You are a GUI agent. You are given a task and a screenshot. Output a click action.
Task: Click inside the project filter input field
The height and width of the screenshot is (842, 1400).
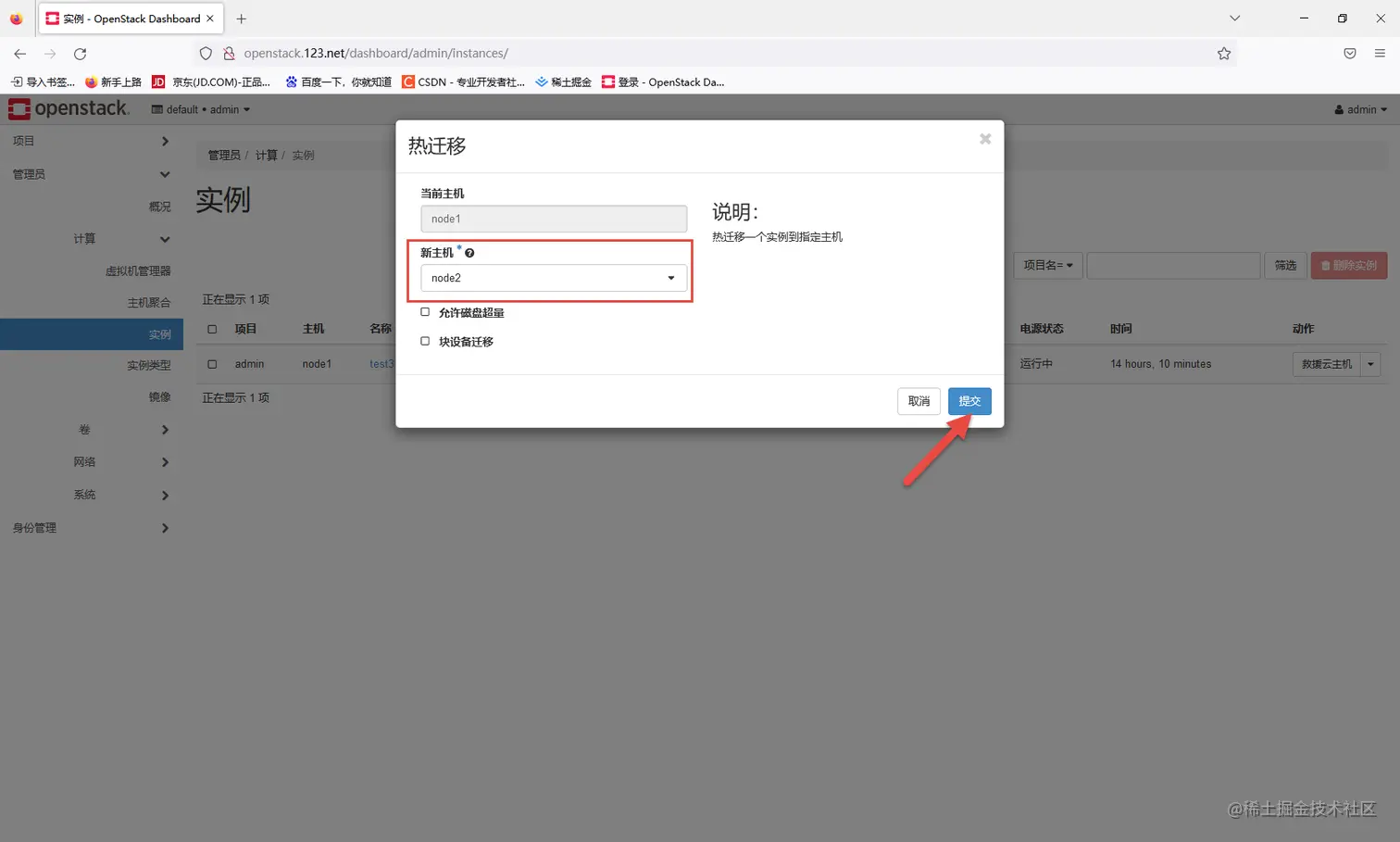point(1173,265)
